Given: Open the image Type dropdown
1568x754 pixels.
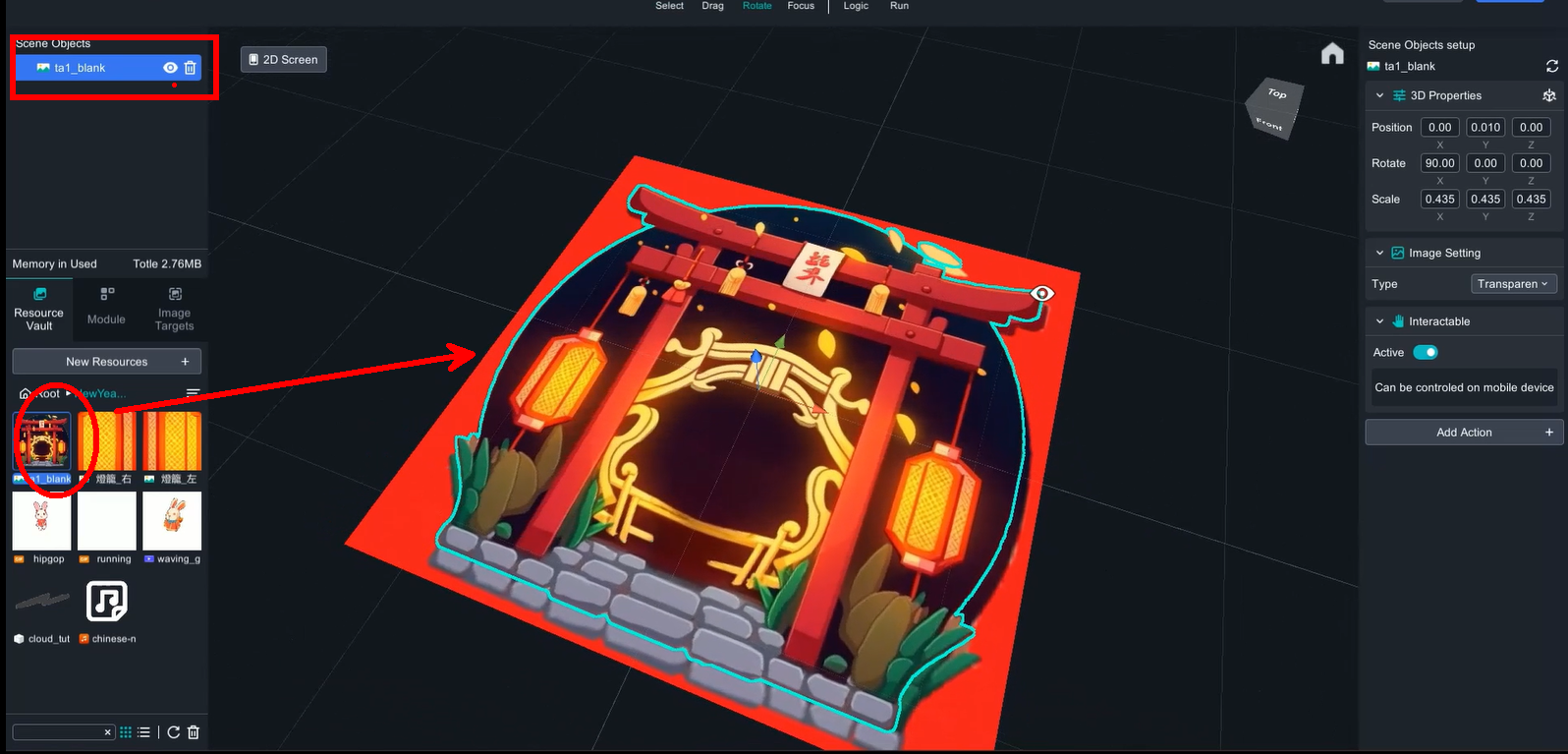Looking at the screenshot, I should (1513, 284).
